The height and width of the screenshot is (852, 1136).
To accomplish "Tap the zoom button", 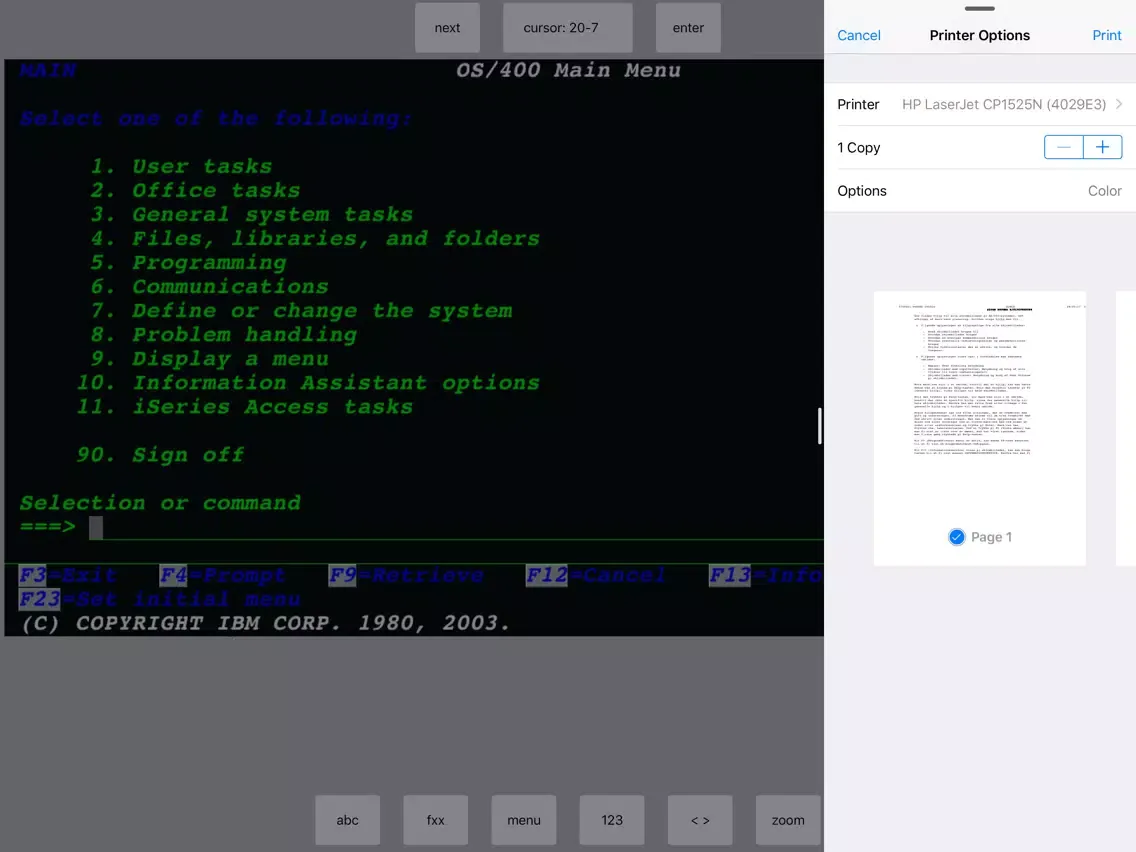I will click(x=787, y=820).
